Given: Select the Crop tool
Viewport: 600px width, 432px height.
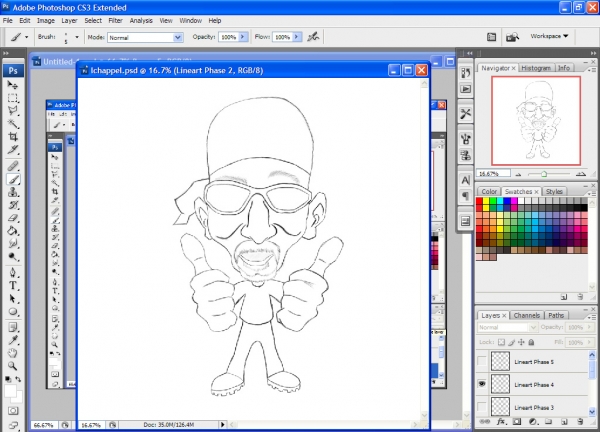Looking at the screenshot, I should coord(13,137).
